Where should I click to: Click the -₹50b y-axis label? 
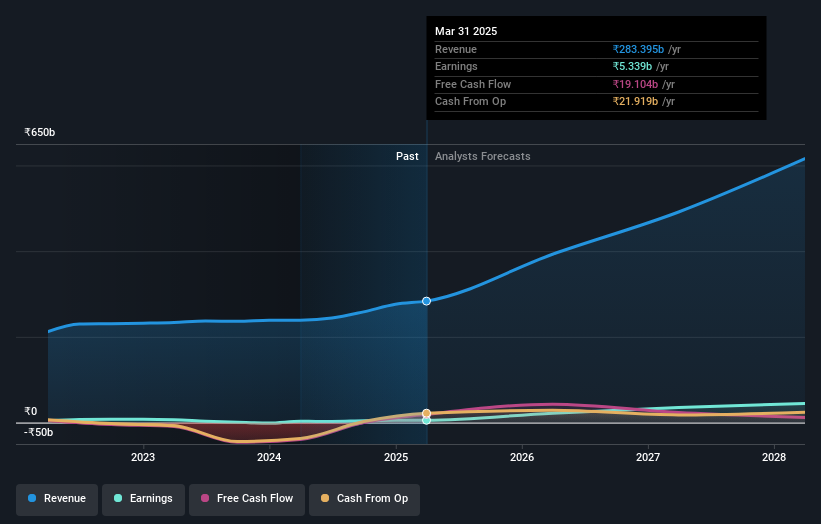pyautogui.click(x=39, y=432)
